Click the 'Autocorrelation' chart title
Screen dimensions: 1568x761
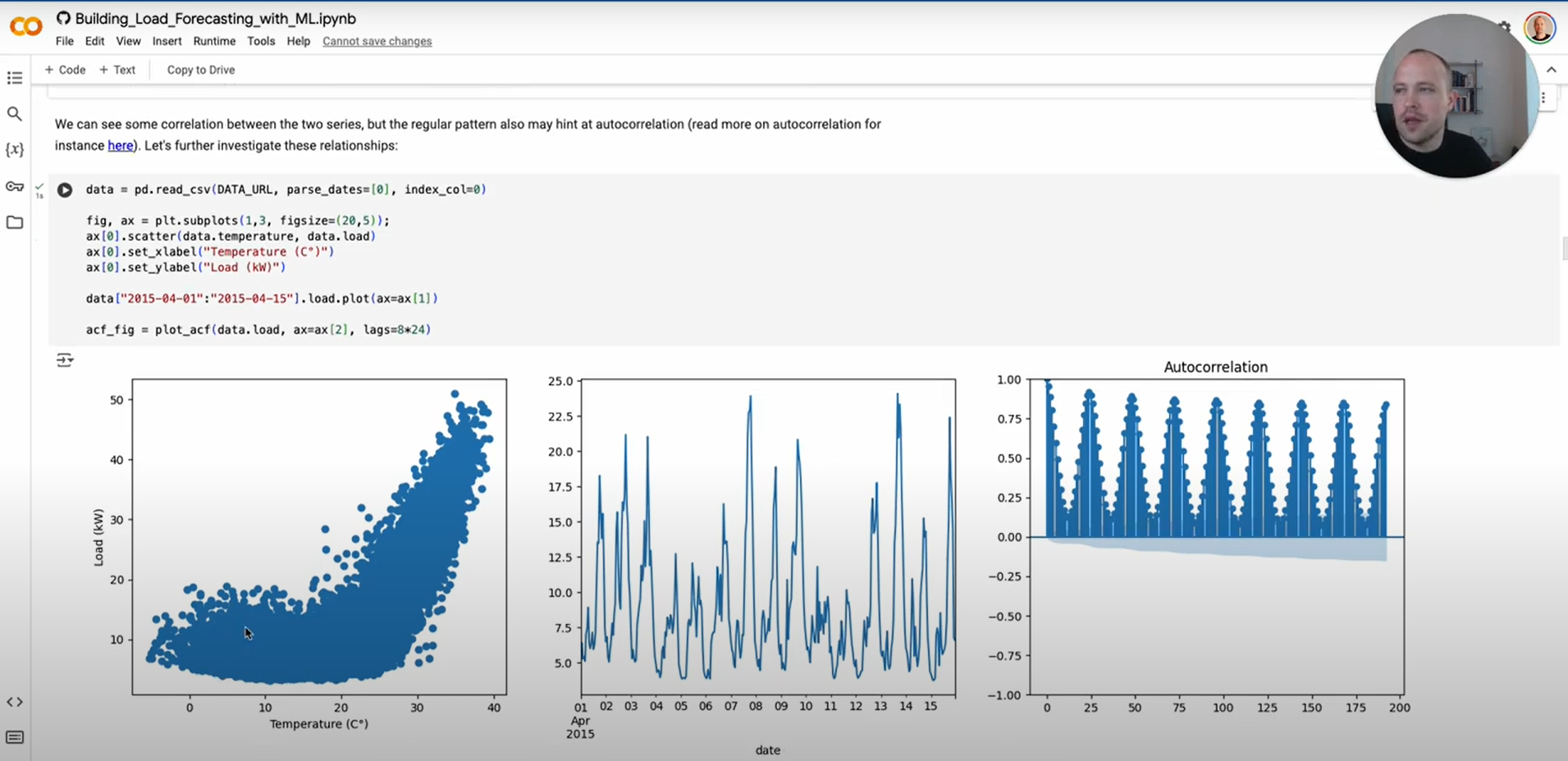pyautogui.click(x=1216, y=367)
